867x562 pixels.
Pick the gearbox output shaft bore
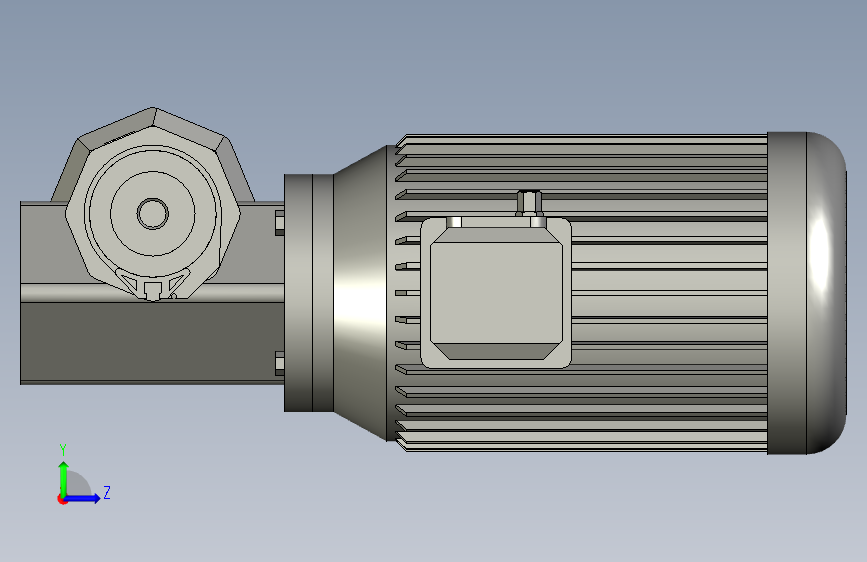[153, 214]
